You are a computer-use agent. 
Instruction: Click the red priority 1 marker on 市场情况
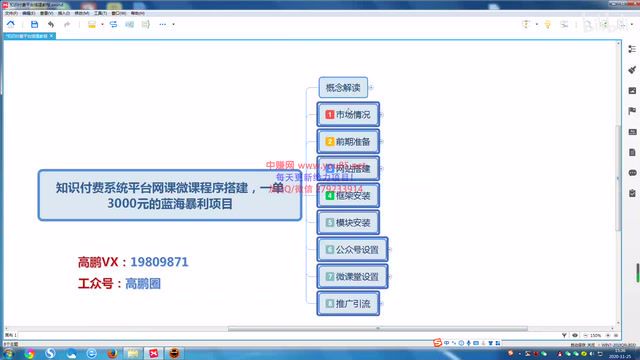tap(330, 115)
